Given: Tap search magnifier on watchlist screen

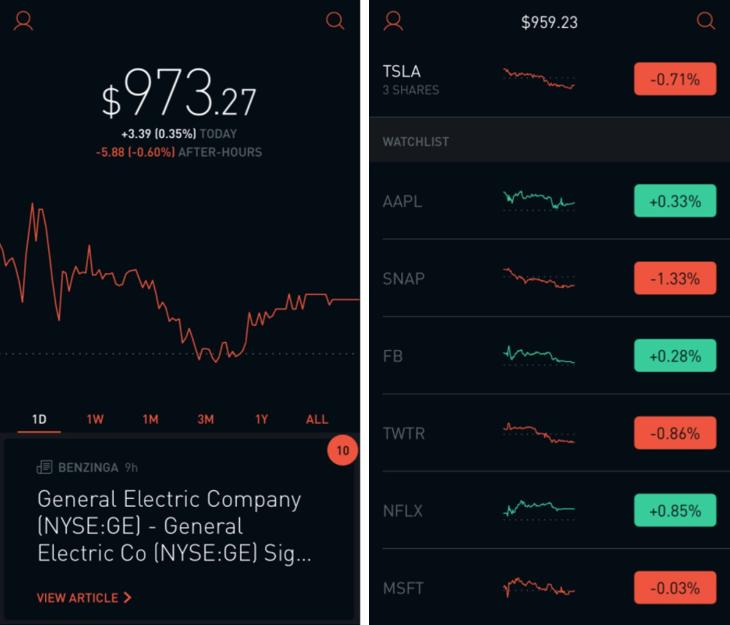Looking at the screenshot, I should [x=706, y=21].
